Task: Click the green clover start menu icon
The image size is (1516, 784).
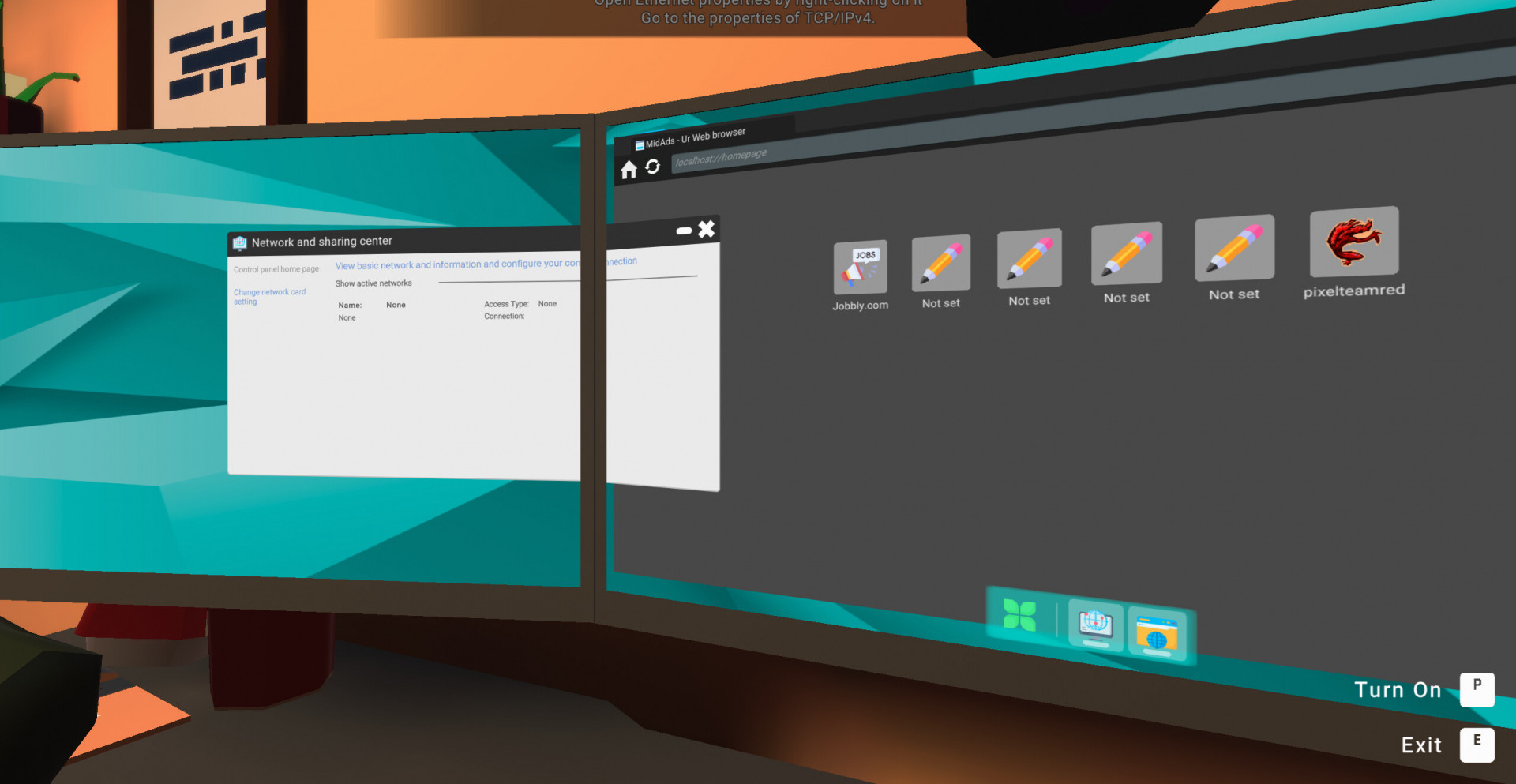Action: (x=1019, y=615)
